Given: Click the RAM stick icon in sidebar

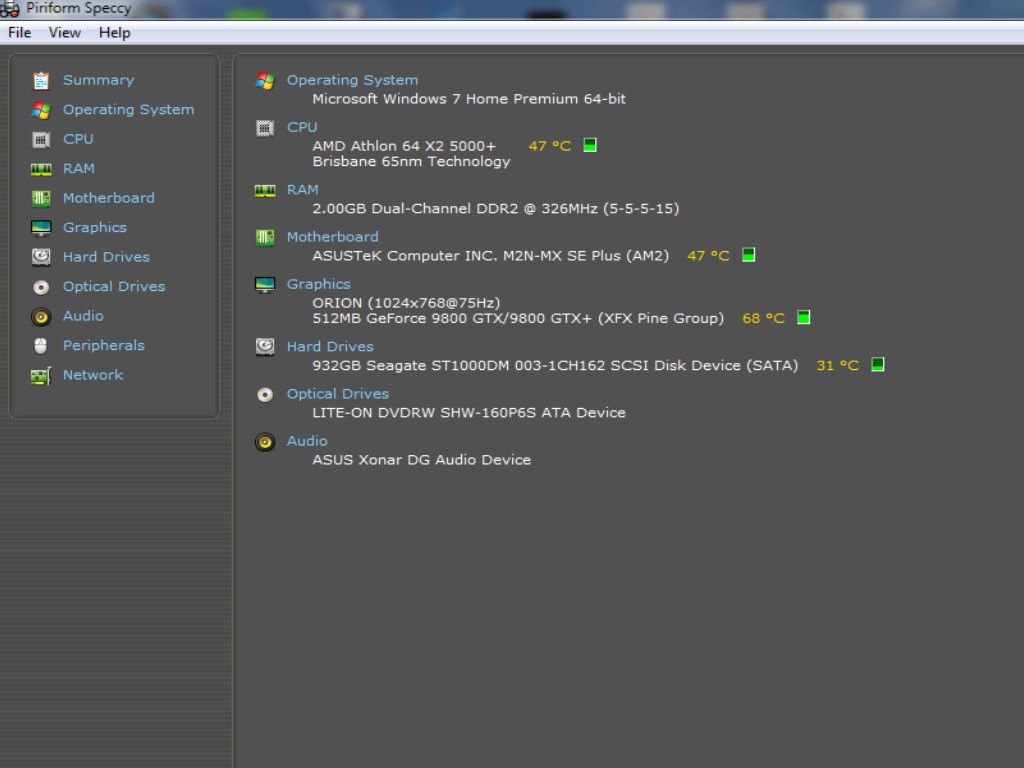Looking at the screenshot, I should tap(41, 169).
